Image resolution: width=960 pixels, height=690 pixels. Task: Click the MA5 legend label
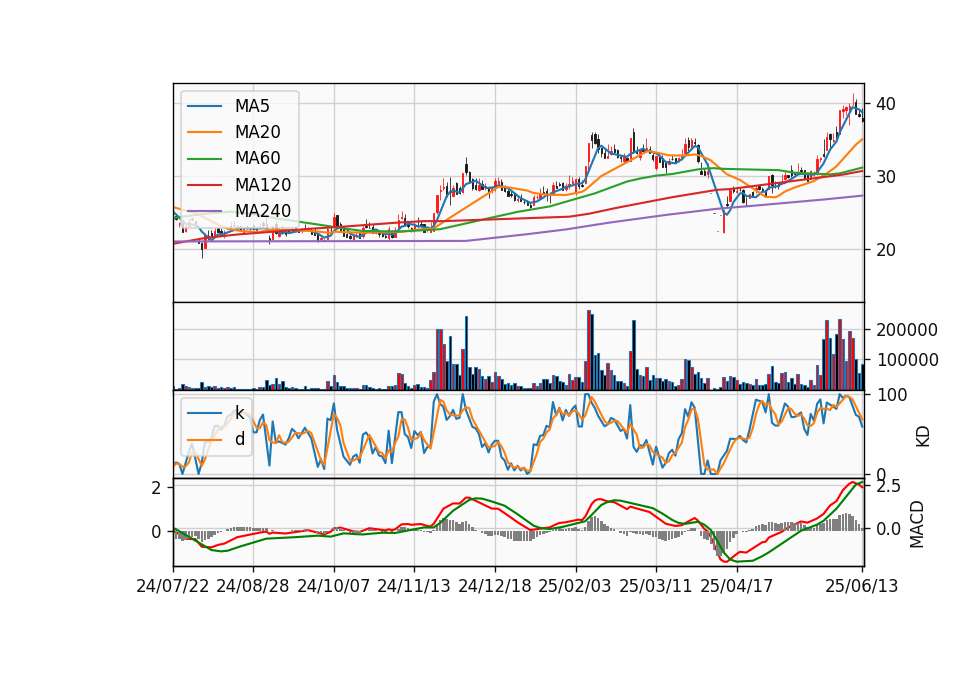252,106
